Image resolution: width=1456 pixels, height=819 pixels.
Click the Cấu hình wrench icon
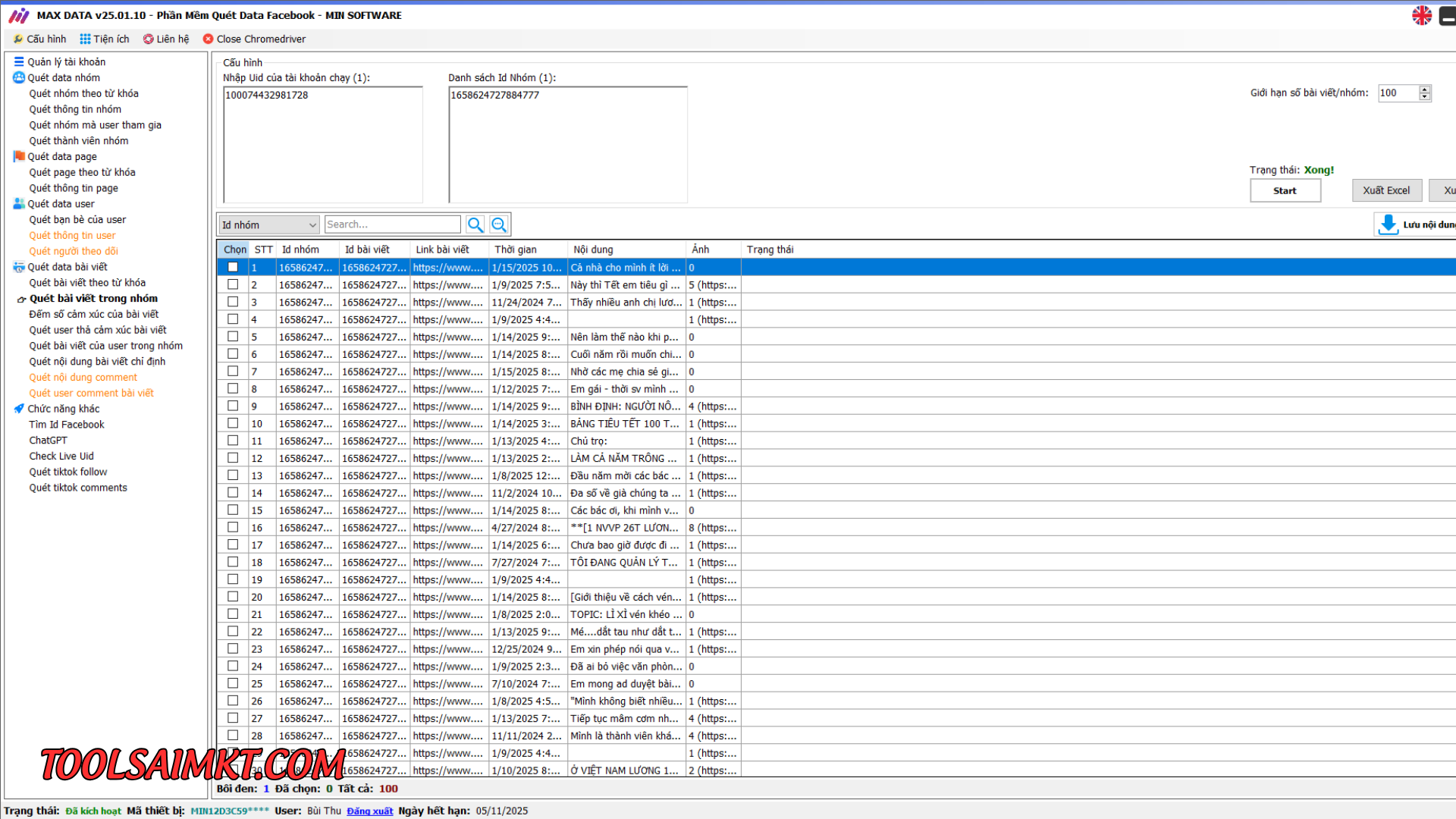pos(18,39)
